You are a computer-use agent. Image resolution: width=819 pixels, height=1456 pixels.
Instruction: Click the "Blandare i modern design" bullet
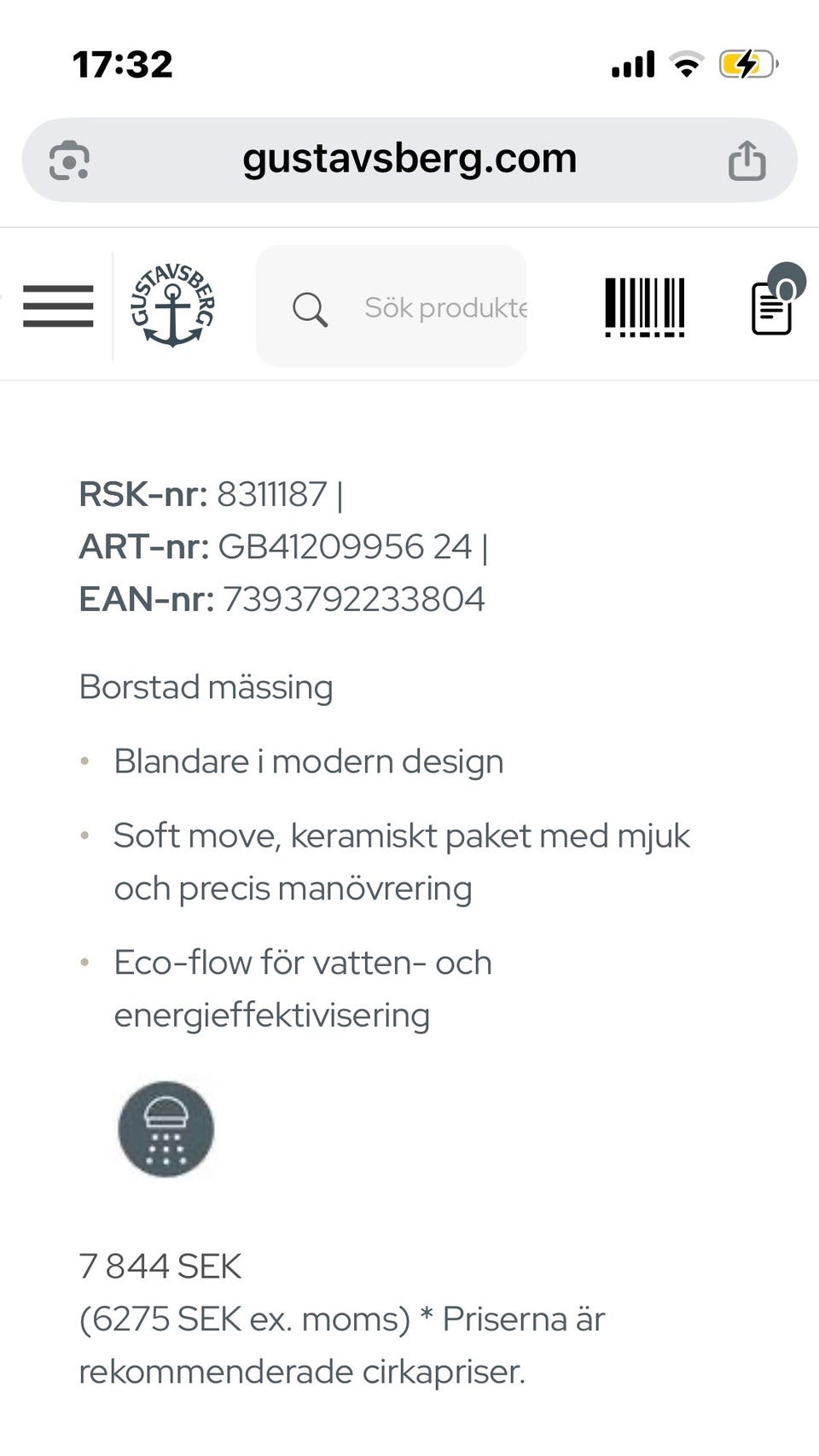[x=308, y=761]
